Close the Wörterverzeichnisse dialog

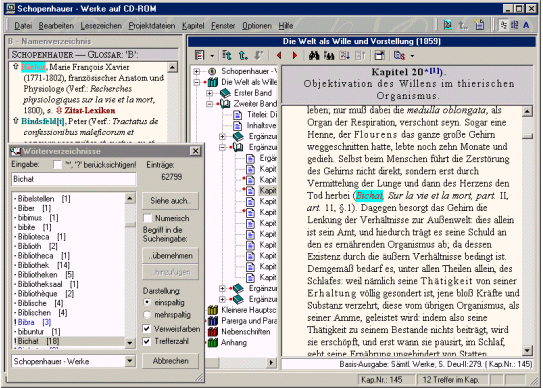(195, 151)
